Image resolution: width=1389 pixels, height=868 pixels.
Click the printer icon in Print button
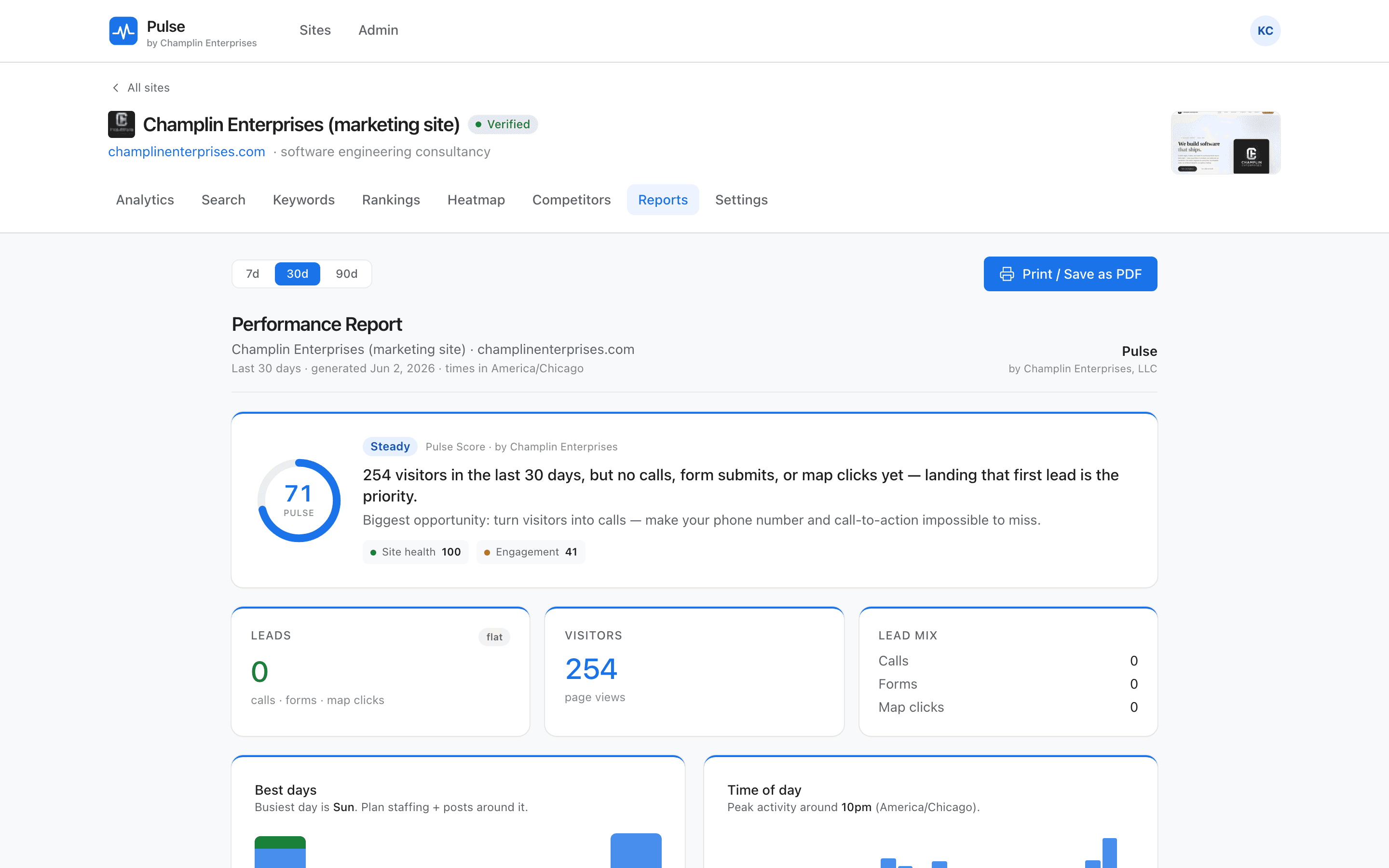1007,274
